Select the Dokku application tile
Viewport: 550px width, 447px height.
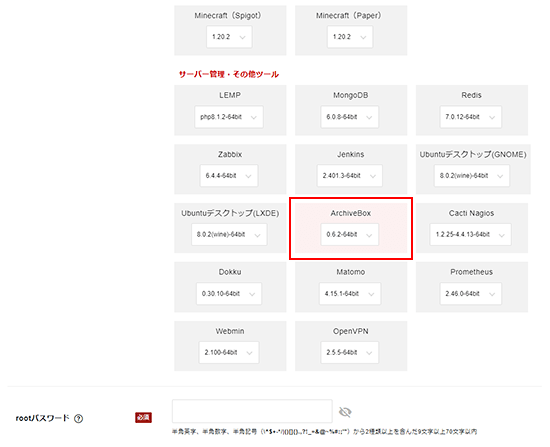coord(230,287)
